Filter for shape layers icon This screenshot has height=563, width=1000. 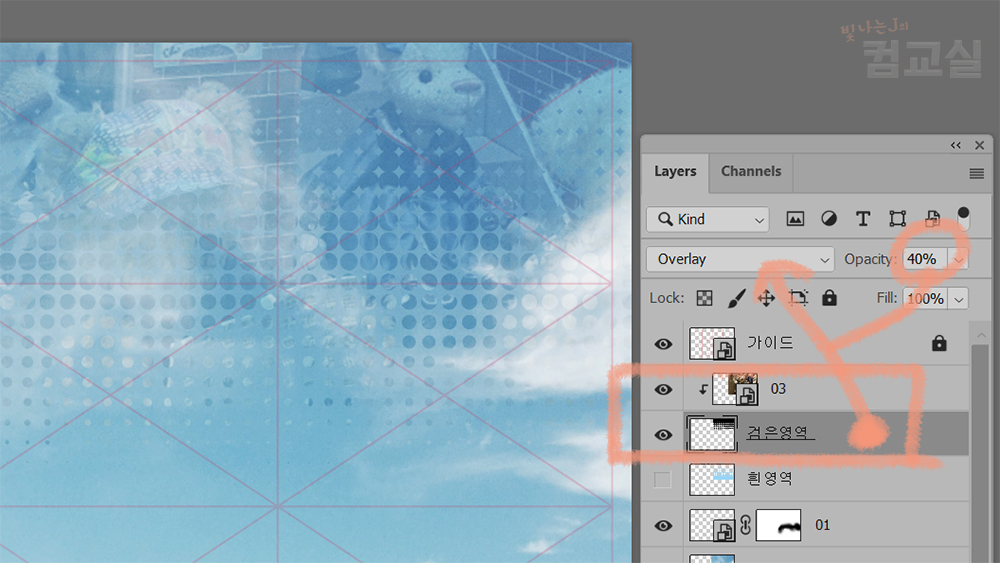tap(897, 219)
